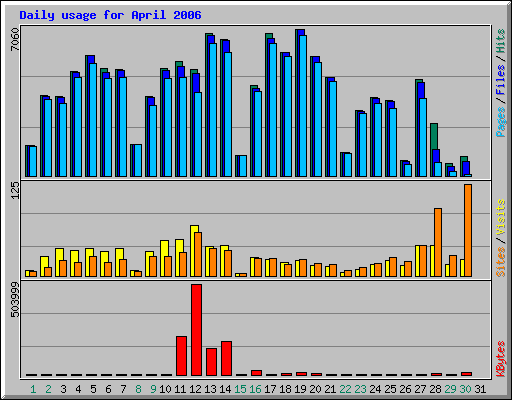Click the short hits bar for day 8
The height and width of the screenshot is (400, 512).
(136, 160)
